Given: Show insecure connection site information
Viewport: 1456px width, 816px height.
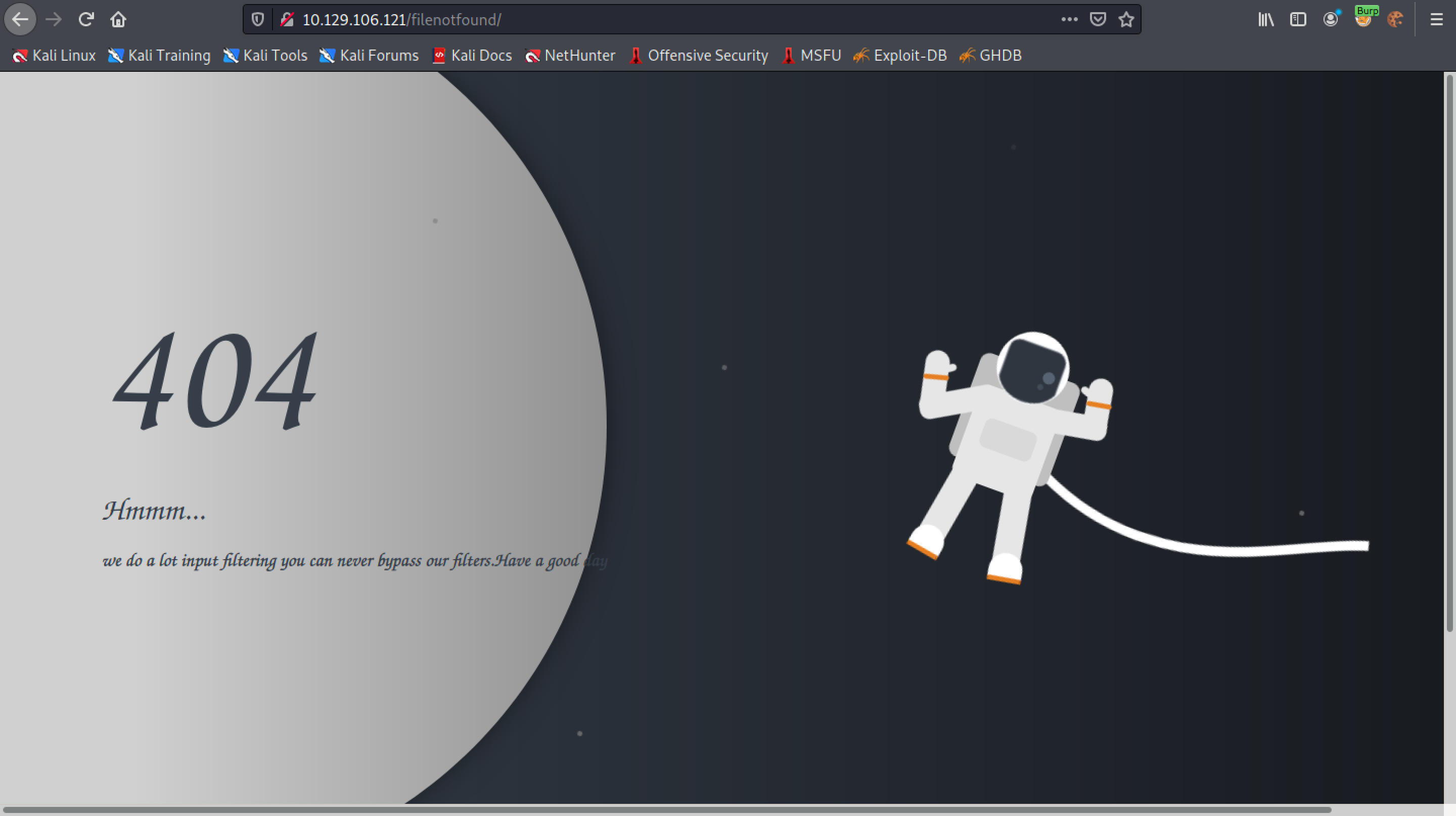Looking at the screenshot, I should (287, 20).
